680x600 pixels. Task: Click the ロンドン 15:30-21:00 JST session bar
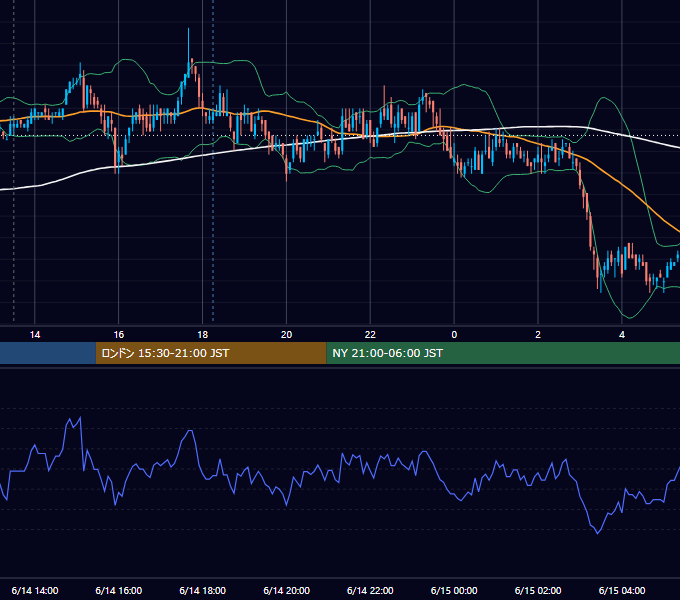point(211,353)
